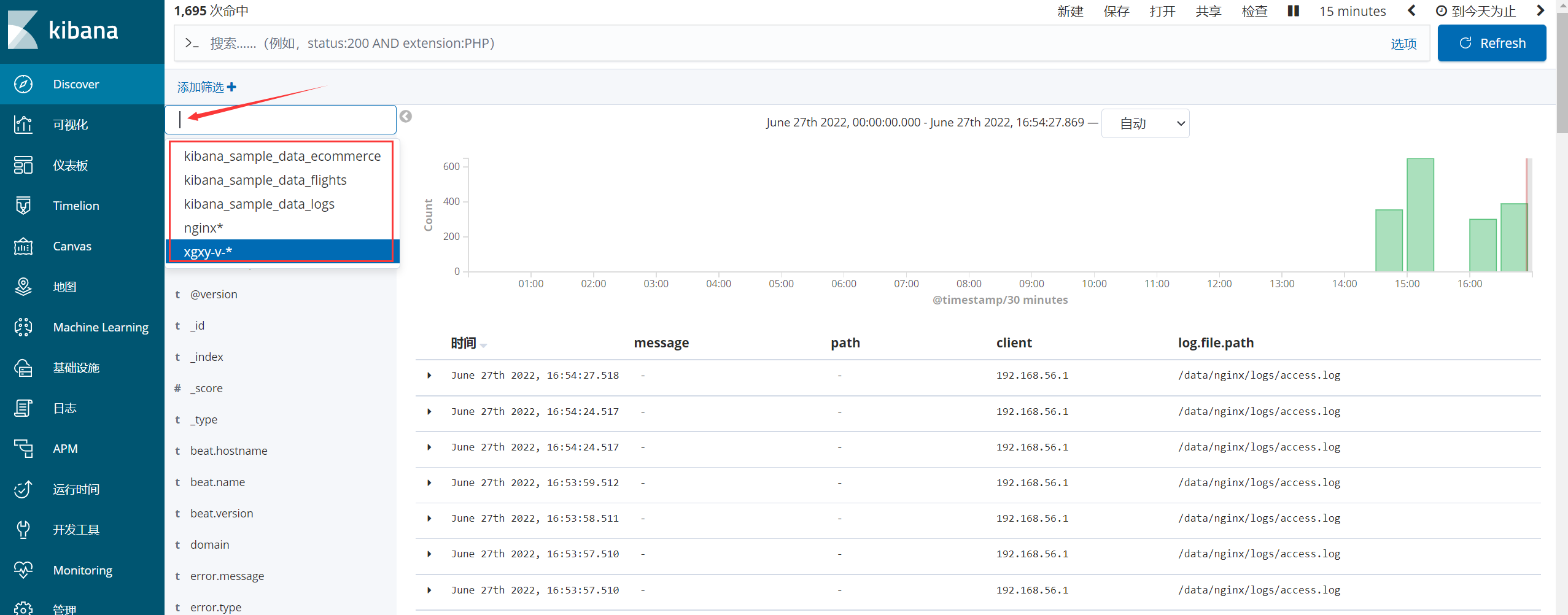Open the 15 minutes refresh interval
The image size is (1568, 615).
(x=1353, y=11)
